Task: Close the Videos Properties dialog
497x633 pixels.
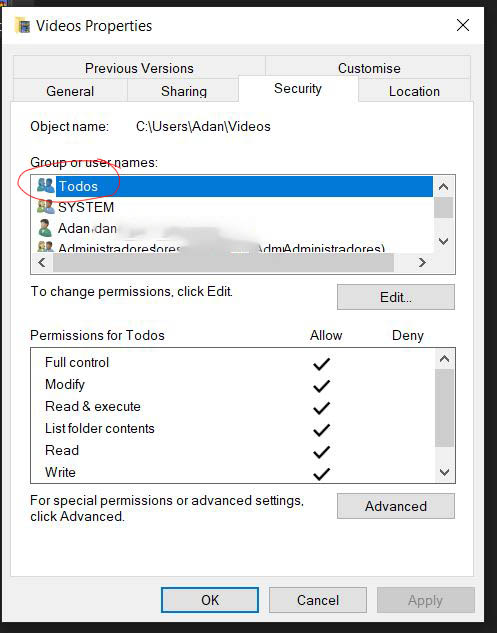Action: pos(463,25)
